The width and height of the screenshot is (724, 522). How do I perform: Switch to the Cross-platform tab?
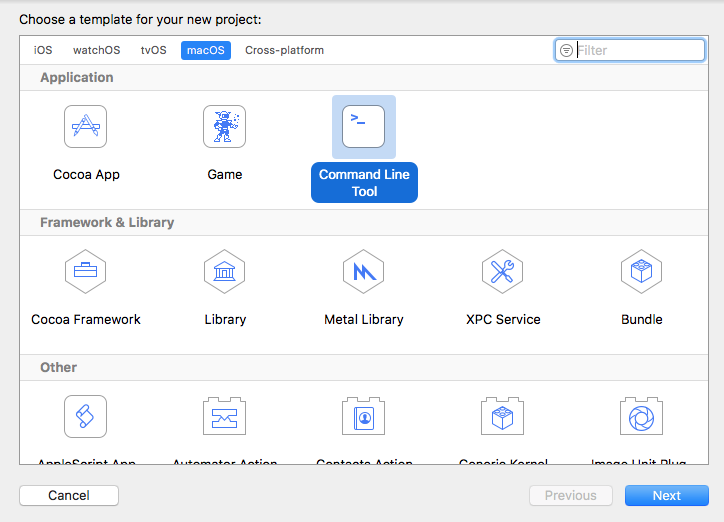pyautogui.click(x=284, y=50)
